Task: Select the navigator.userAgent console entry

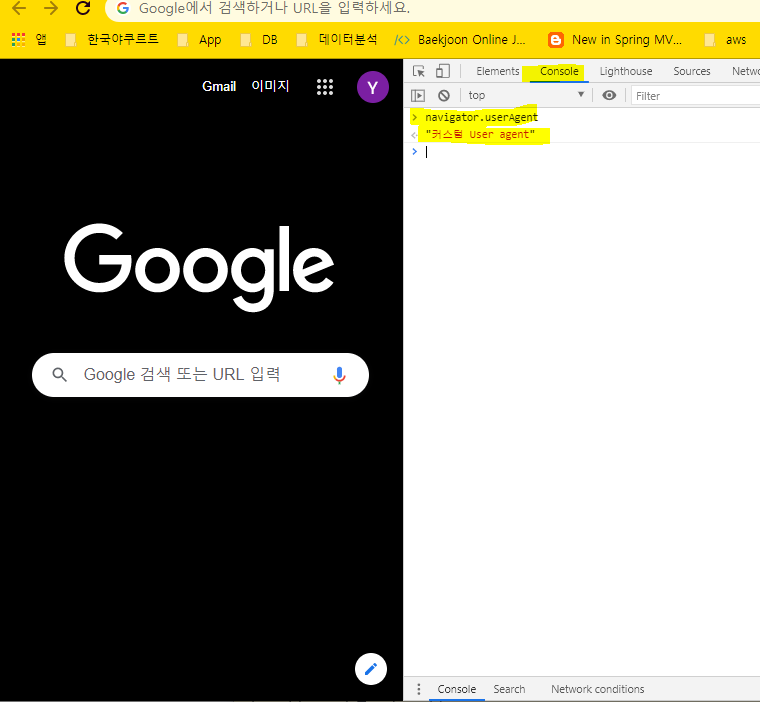Action: [481, 117]
